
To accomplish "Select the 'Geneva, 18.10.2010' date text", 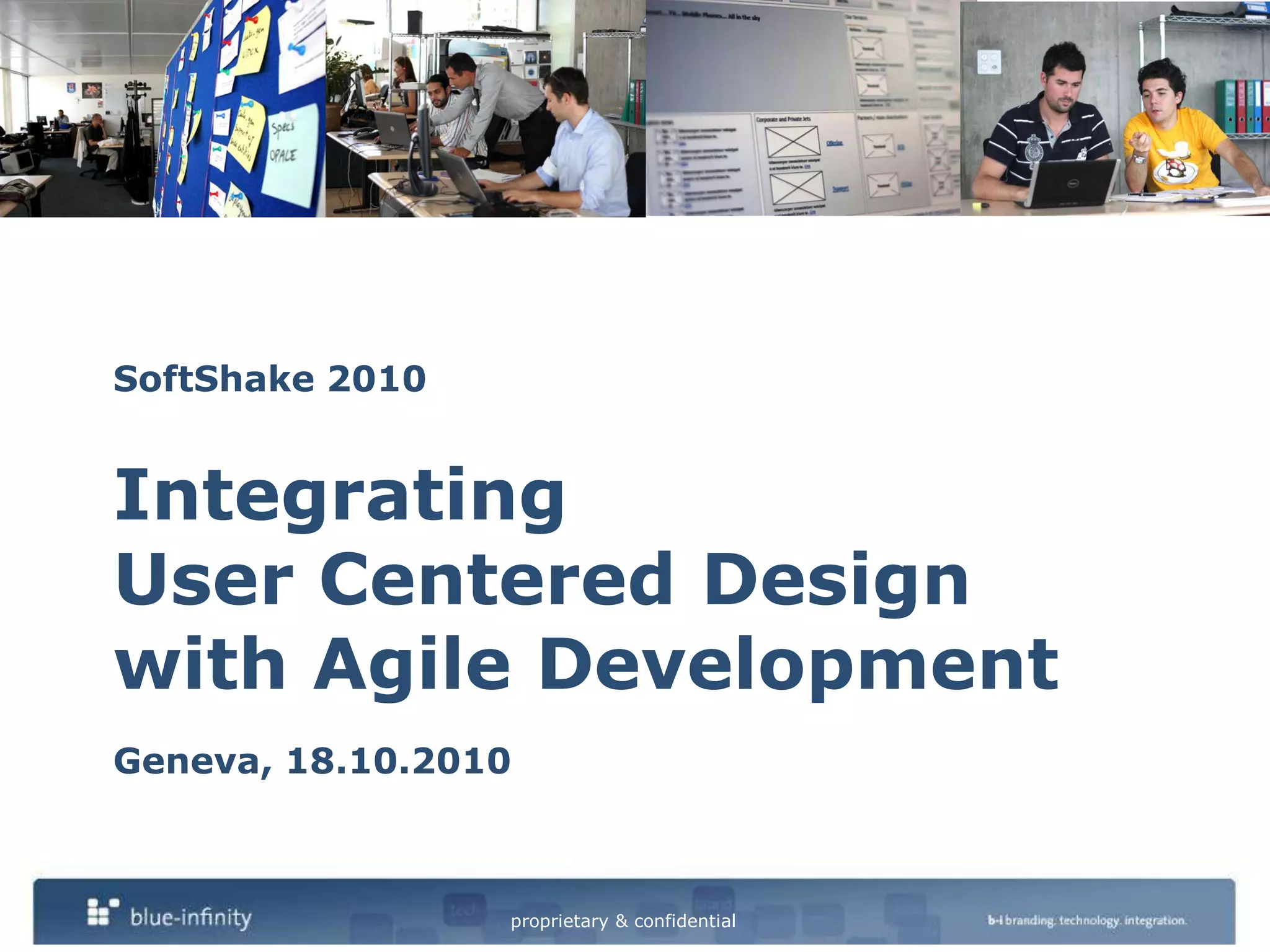I will 312,760.
